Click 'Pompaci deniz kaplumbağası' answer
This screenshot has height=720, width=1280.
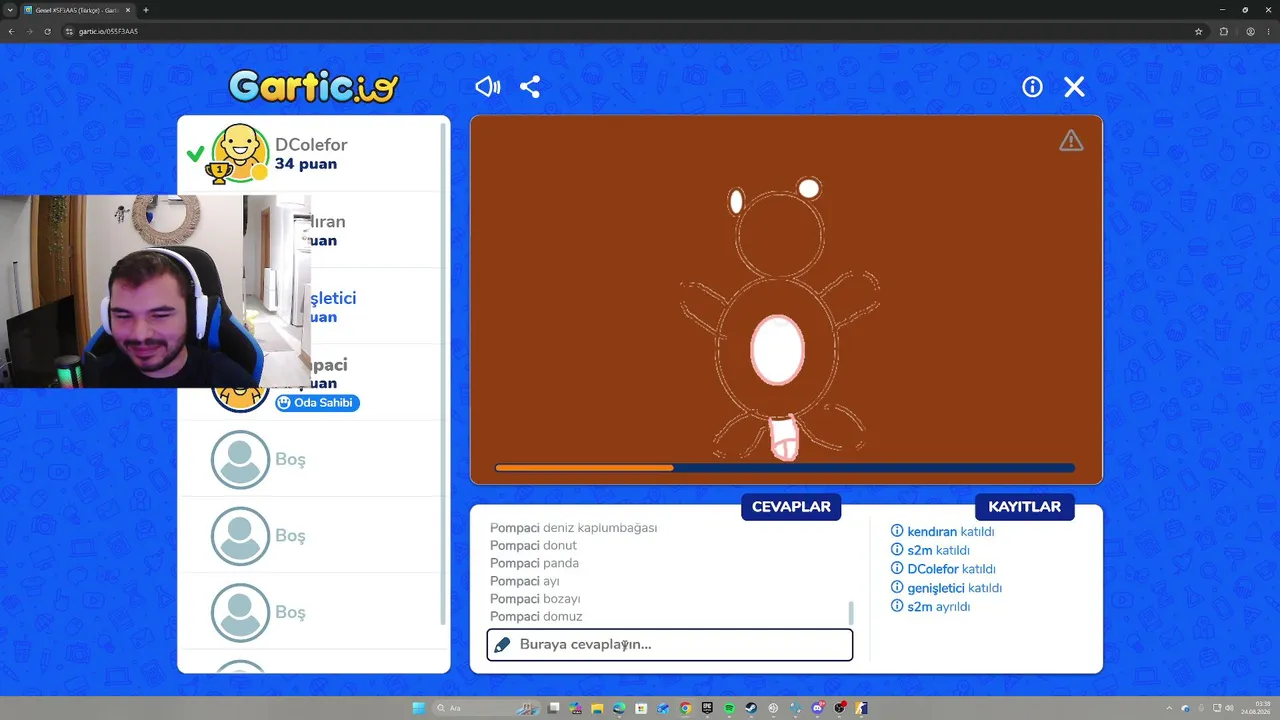573,528
